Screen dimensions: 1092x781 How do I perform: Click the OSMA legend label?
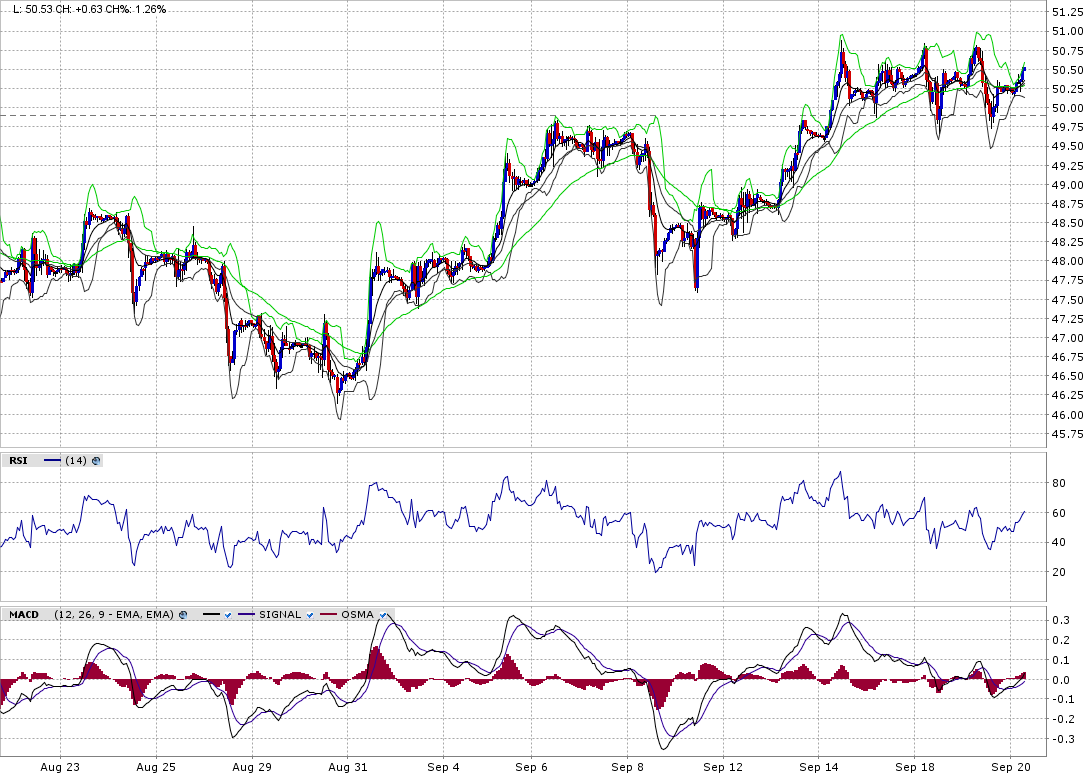[x=357, y=614]
